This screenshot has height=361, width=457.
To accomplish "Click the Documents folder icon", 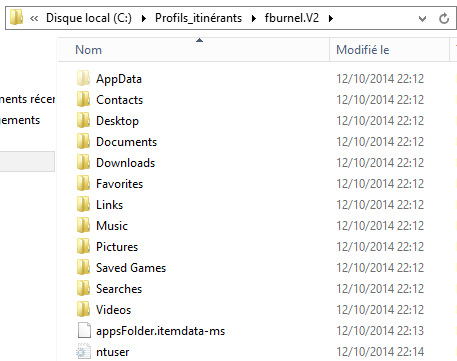I will pos(83,142).
